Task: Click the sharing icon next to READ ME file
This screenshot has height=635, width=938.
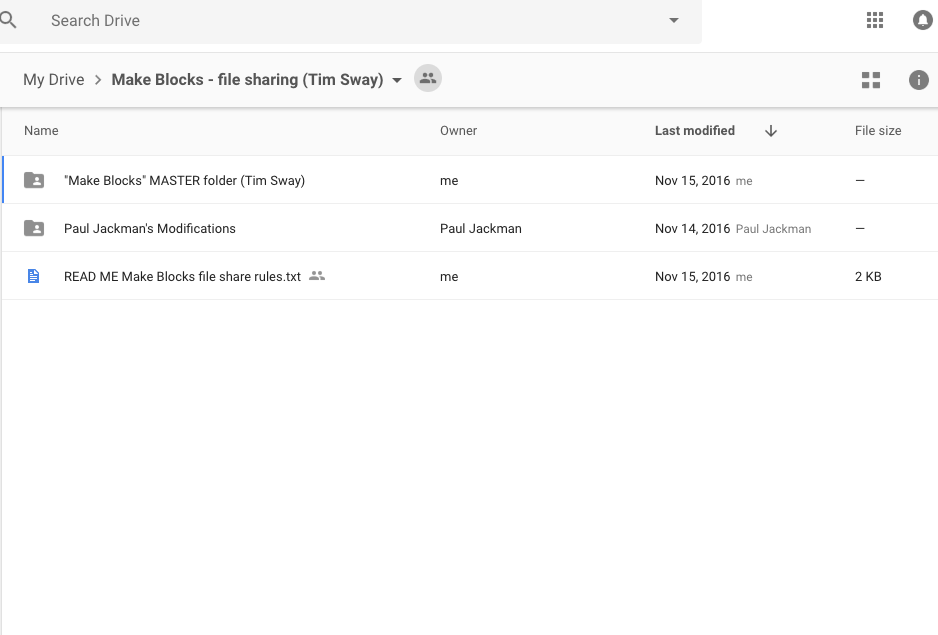Action: point(316,275)
